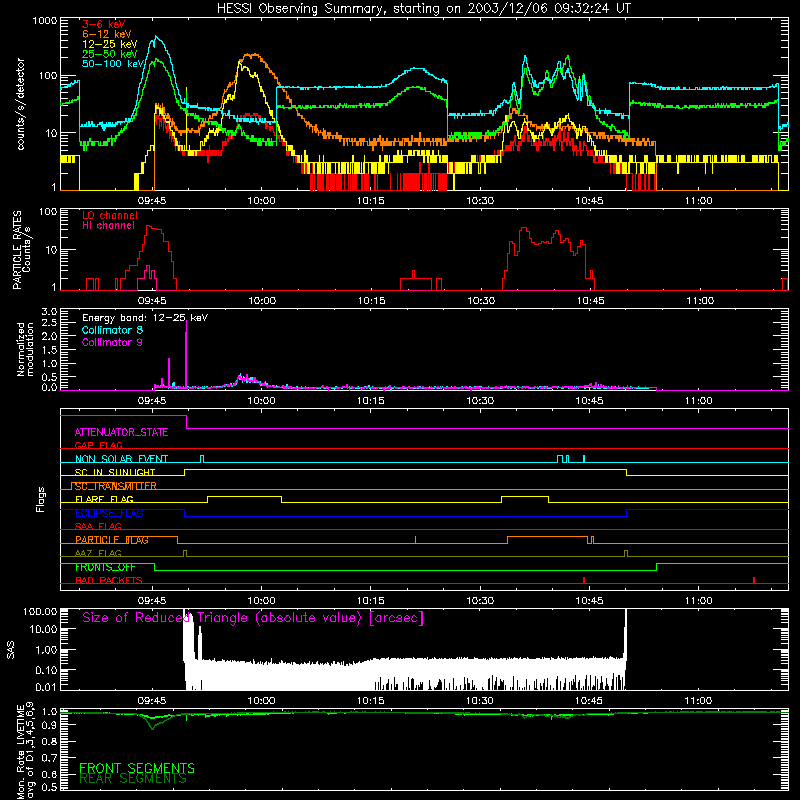Select the orange 6-12 keV legend label

tap(107, 34)
